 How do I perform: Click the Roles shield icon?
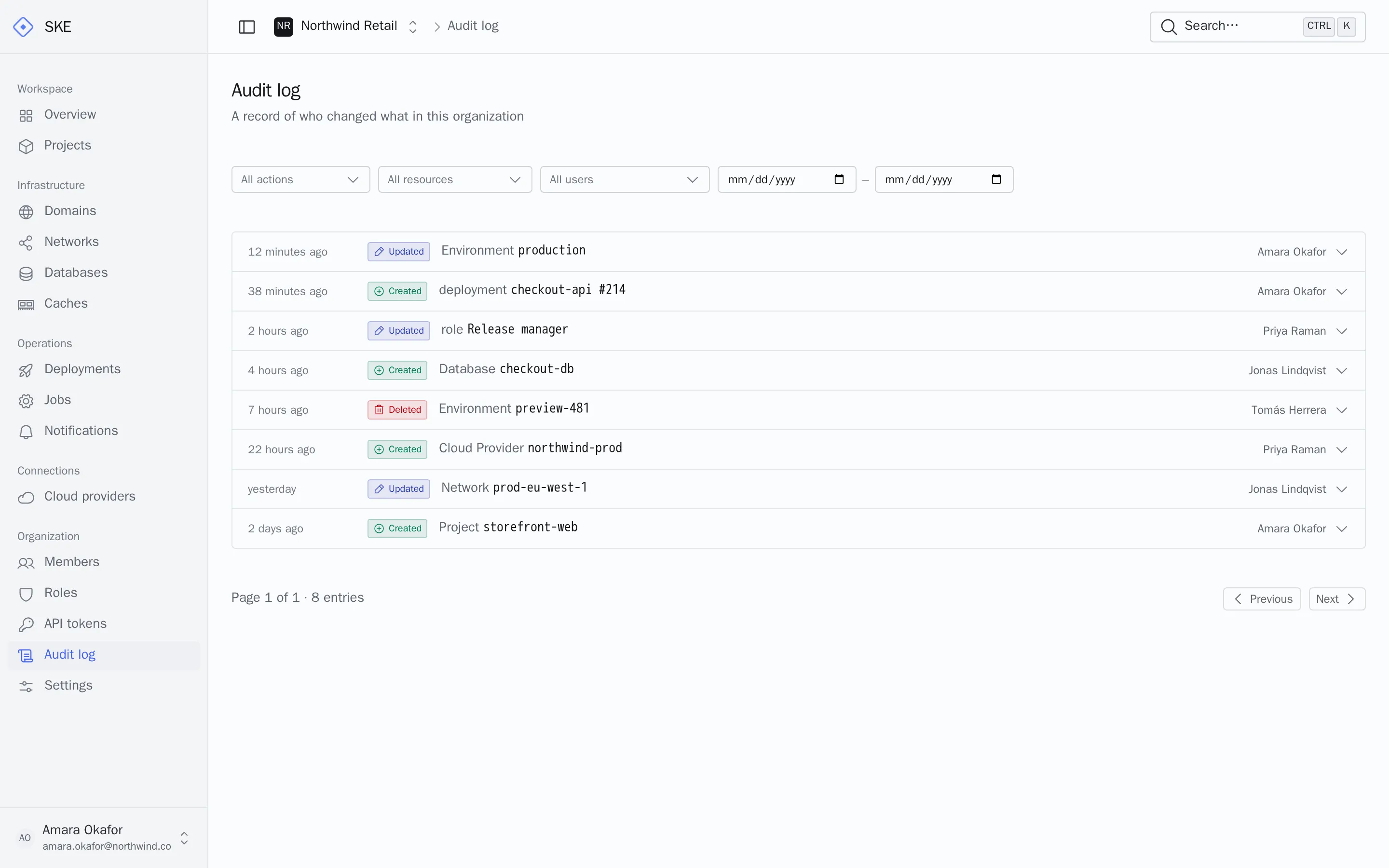pos(26,594)
